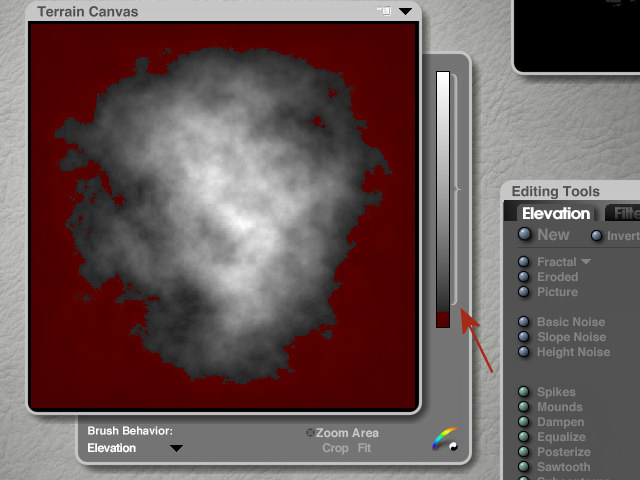Viewport: 640px width, 480px height.
Task: Click the Slope Noise label
Action: pyautogui.click(x=571, y=337)
